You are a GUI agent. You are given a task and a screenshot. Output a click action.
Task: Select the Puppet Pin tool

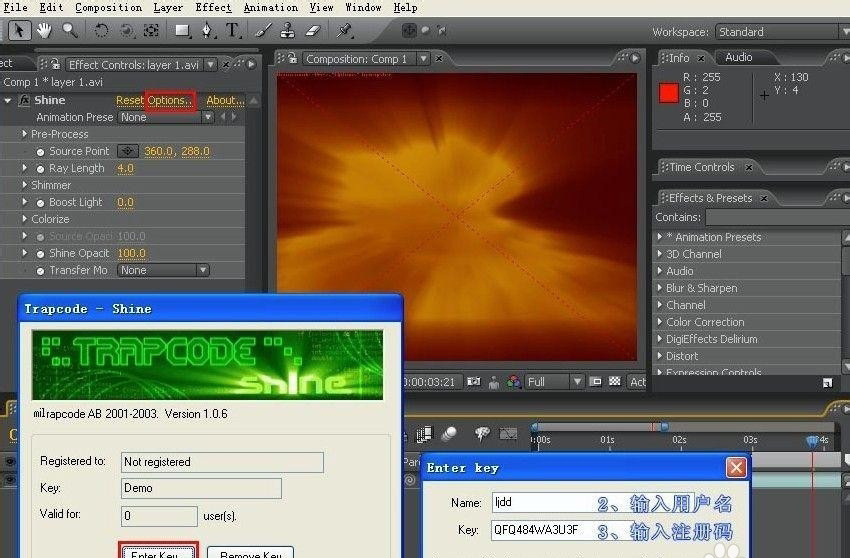pos(345,30)
